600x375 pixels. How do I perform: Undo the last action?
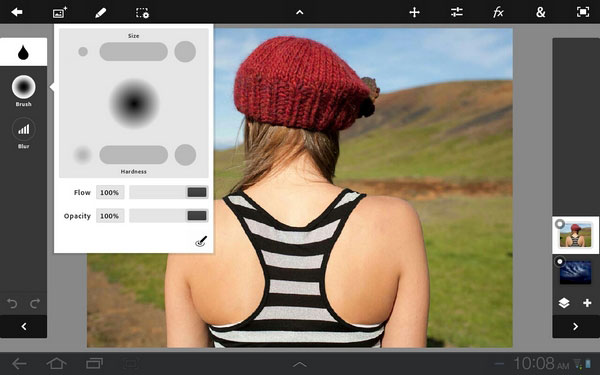pos(12,304)
